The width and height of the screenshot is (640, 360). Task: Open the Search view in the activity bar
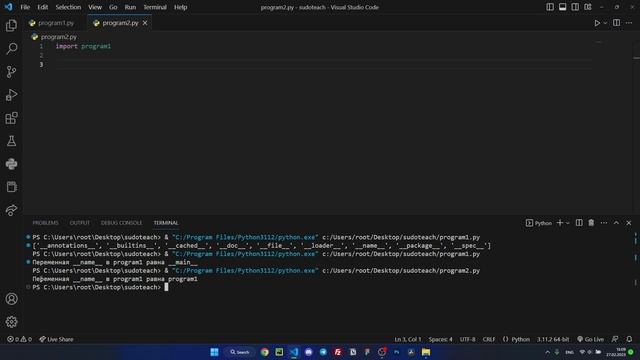[x=11, y=49]
